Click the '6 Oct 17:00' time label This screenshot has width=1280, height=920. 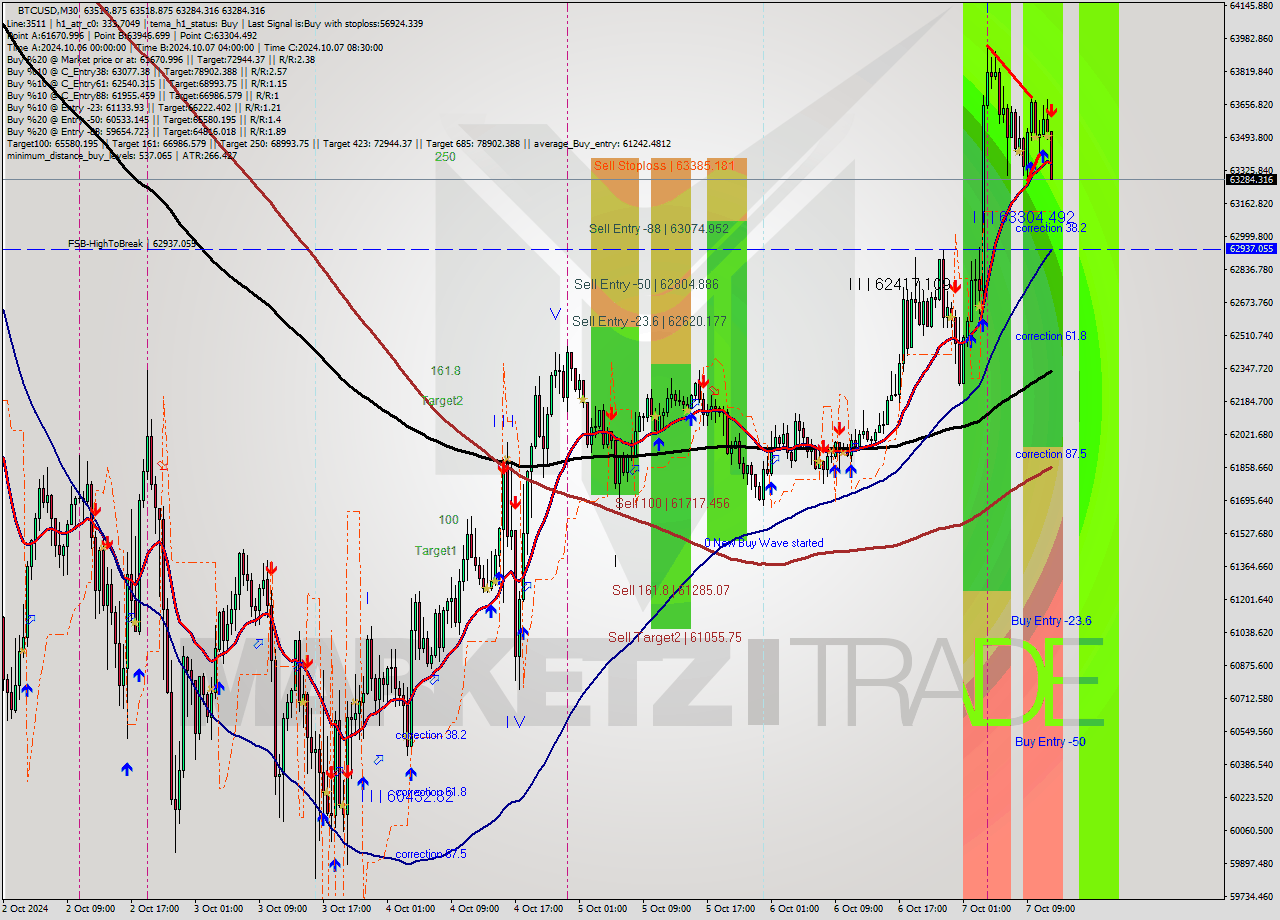(921, 909)
